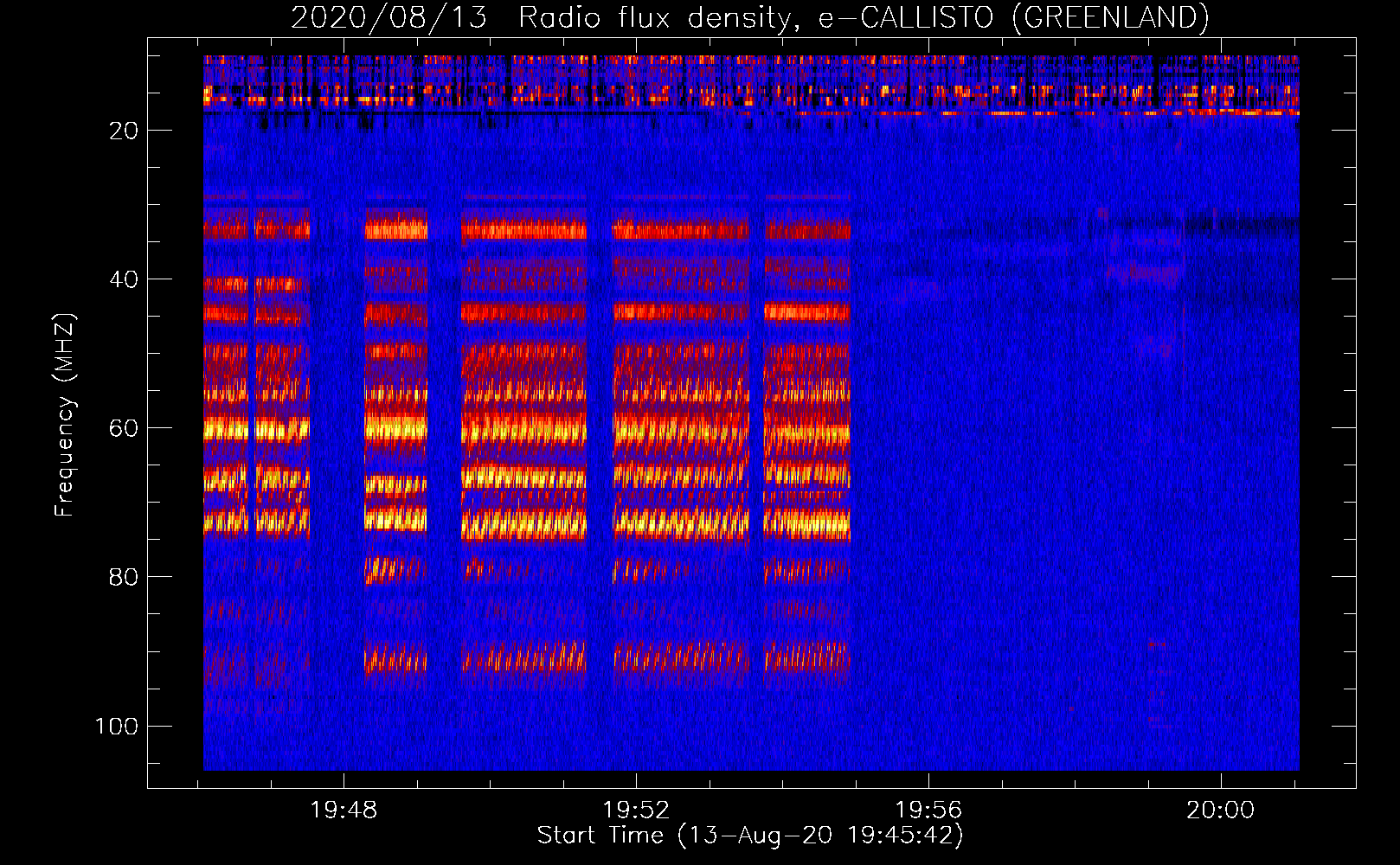Click the 'Frequency (MHZ)' axis label
1400x865 pixels.
64,415
